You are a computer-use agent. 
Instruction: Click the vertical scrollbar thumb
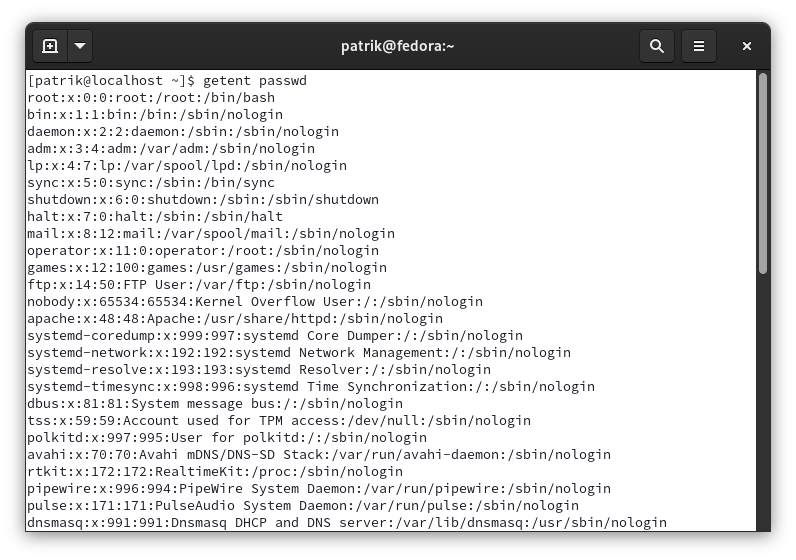[762, 174]
